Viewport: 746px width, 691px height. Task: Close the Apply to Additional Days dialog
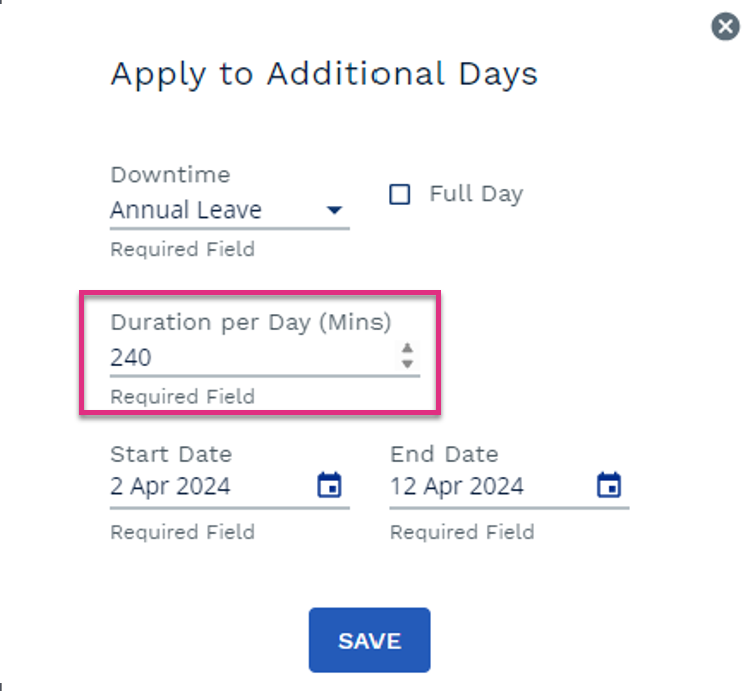(725, 27)
